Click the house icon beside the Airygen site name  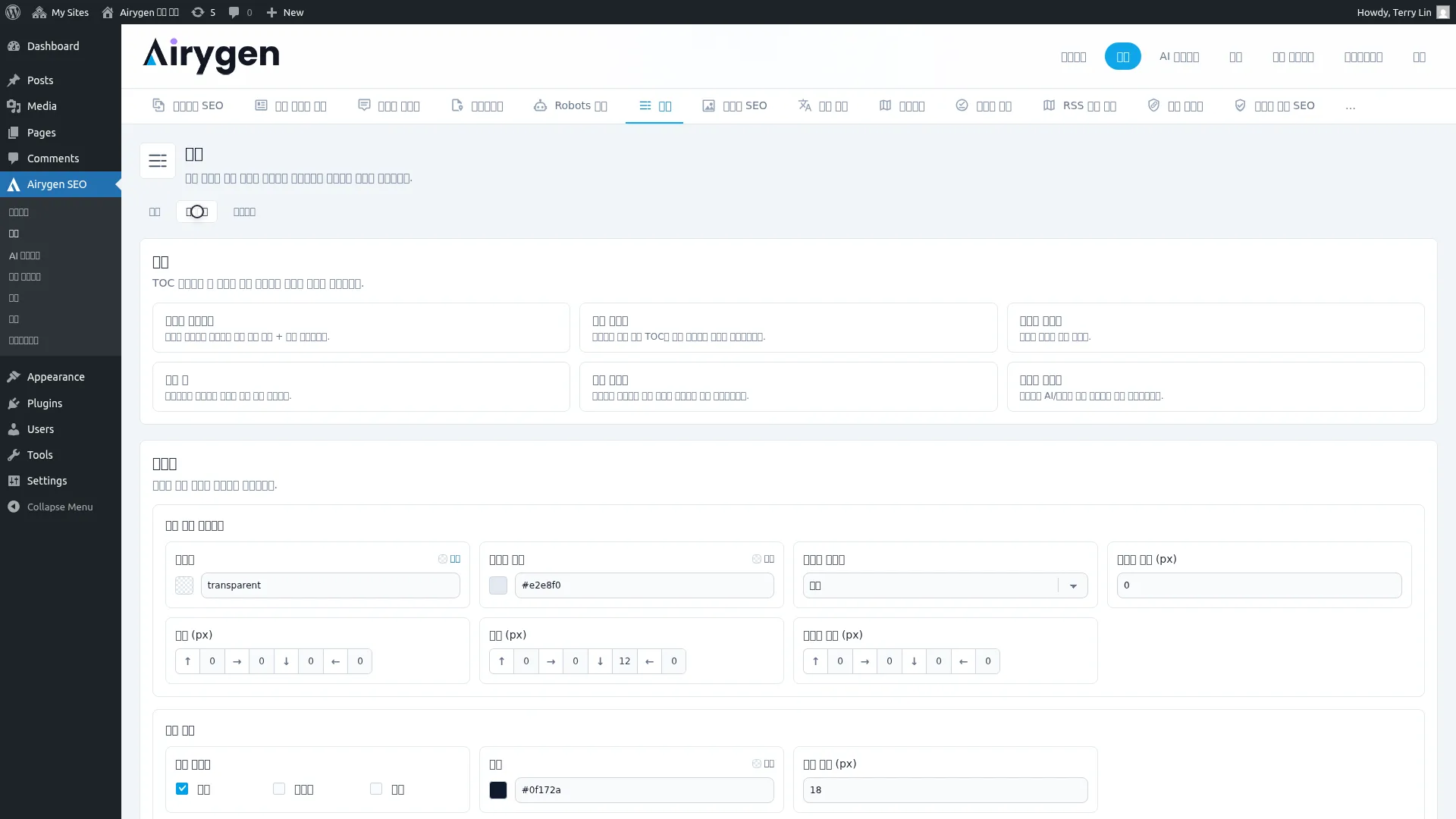tap(108, 12)
